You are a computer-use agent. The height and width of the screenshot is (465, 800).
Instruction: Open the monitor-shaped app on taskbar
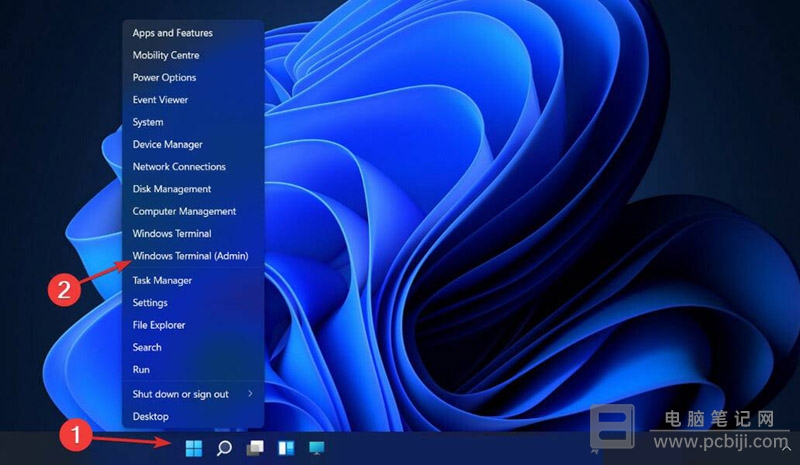[316, 448]
